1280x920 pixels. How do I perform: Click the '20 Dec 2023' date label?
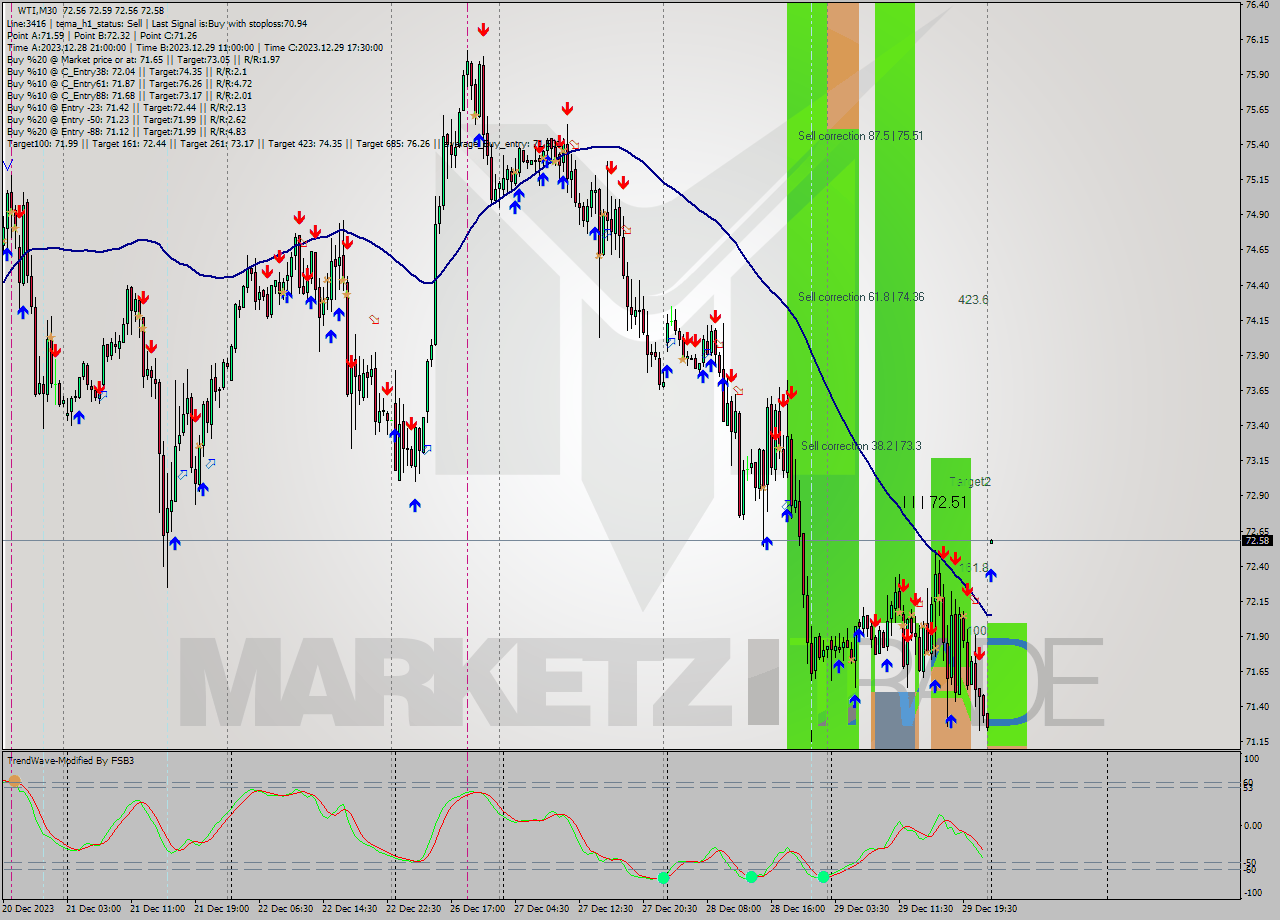click(29, 909)
